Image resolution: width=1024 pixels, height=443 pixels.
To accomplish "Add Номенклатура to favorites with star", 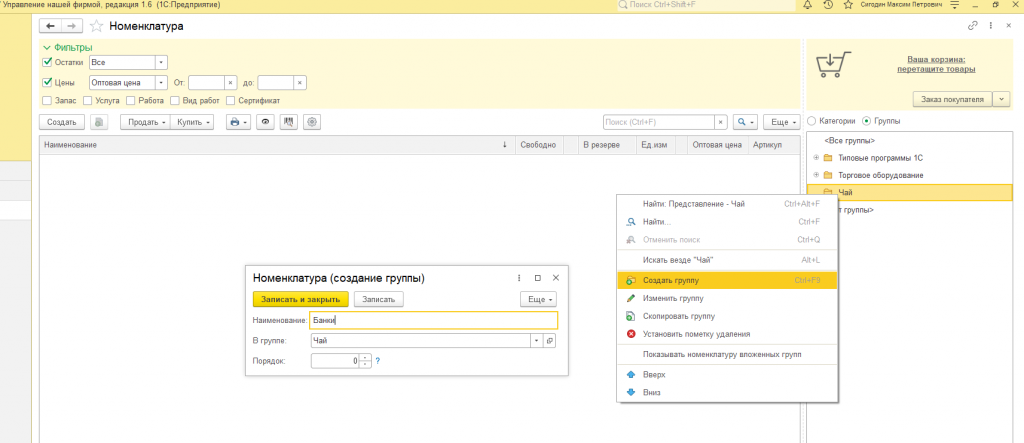I will click(96, 26).
